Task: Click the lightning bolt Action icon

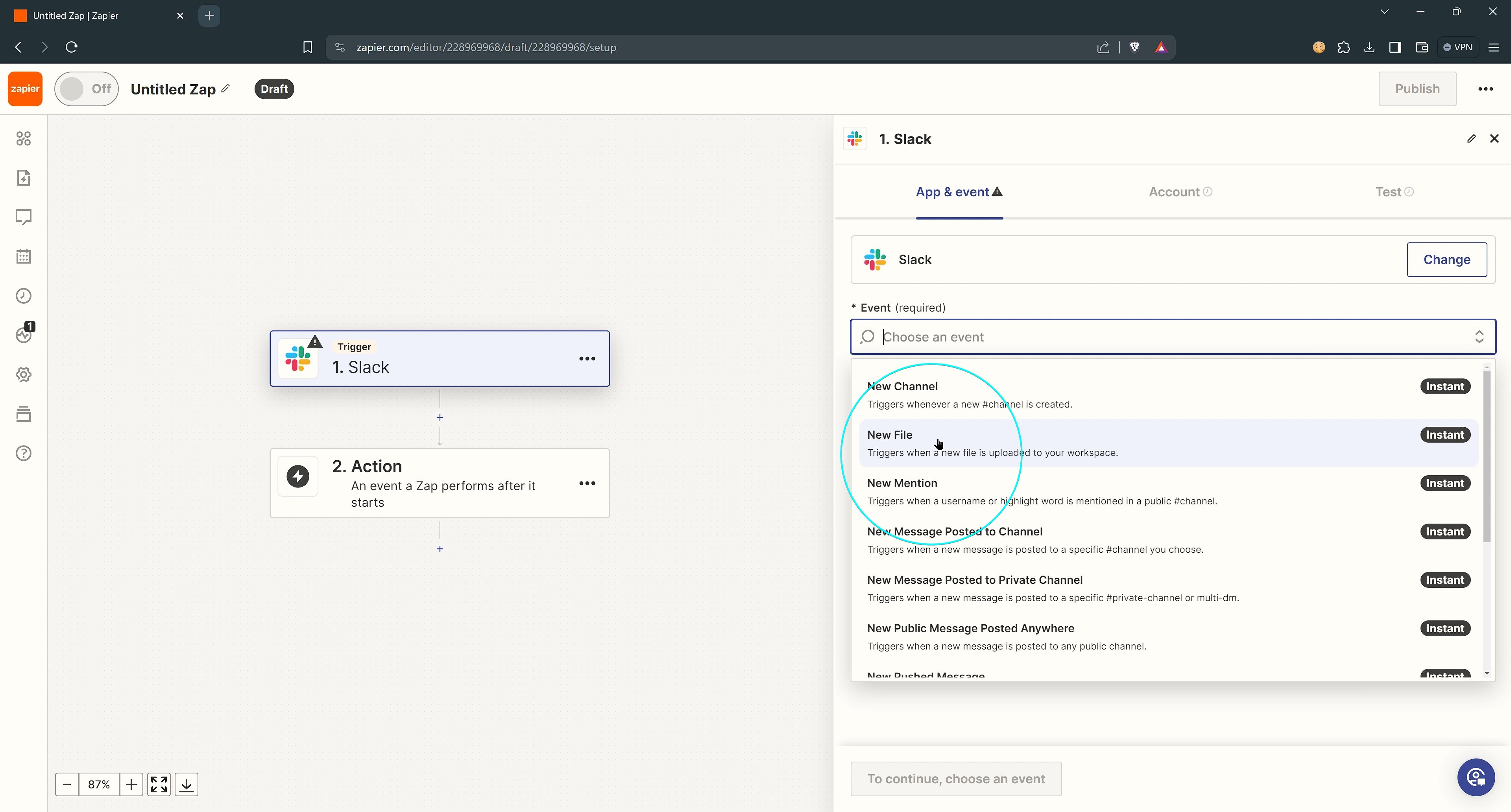Action: [x=298, y=476]
